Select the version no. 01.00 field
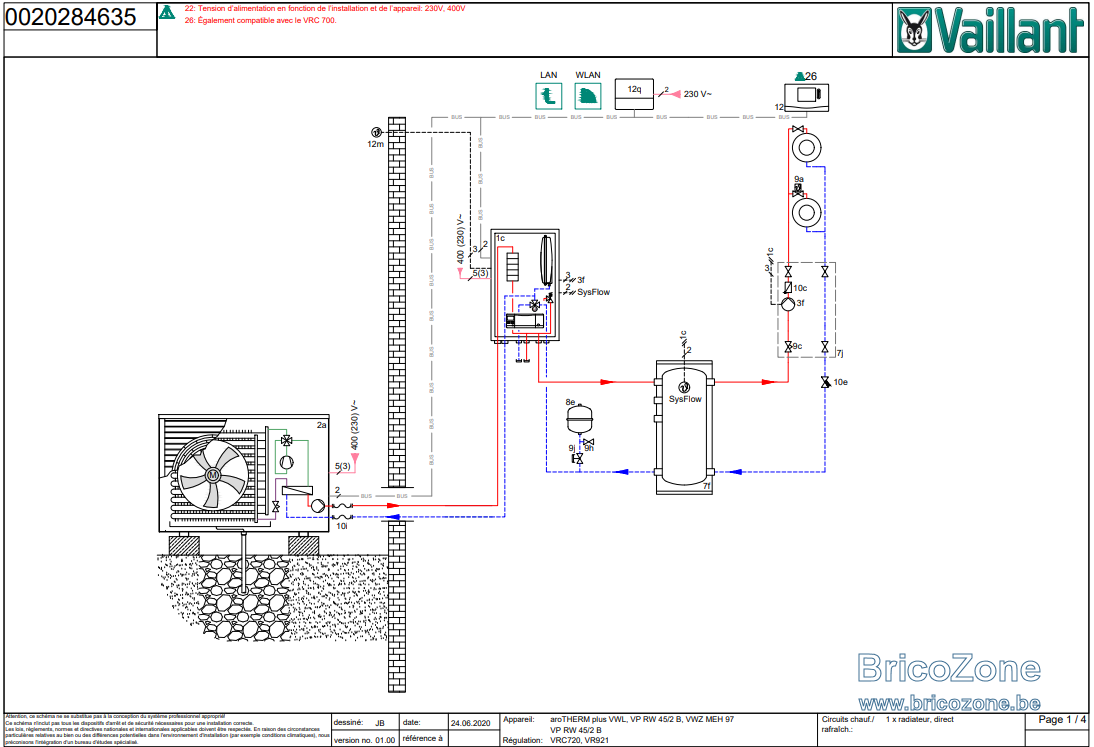1094x747 pixels. [364, 740]
